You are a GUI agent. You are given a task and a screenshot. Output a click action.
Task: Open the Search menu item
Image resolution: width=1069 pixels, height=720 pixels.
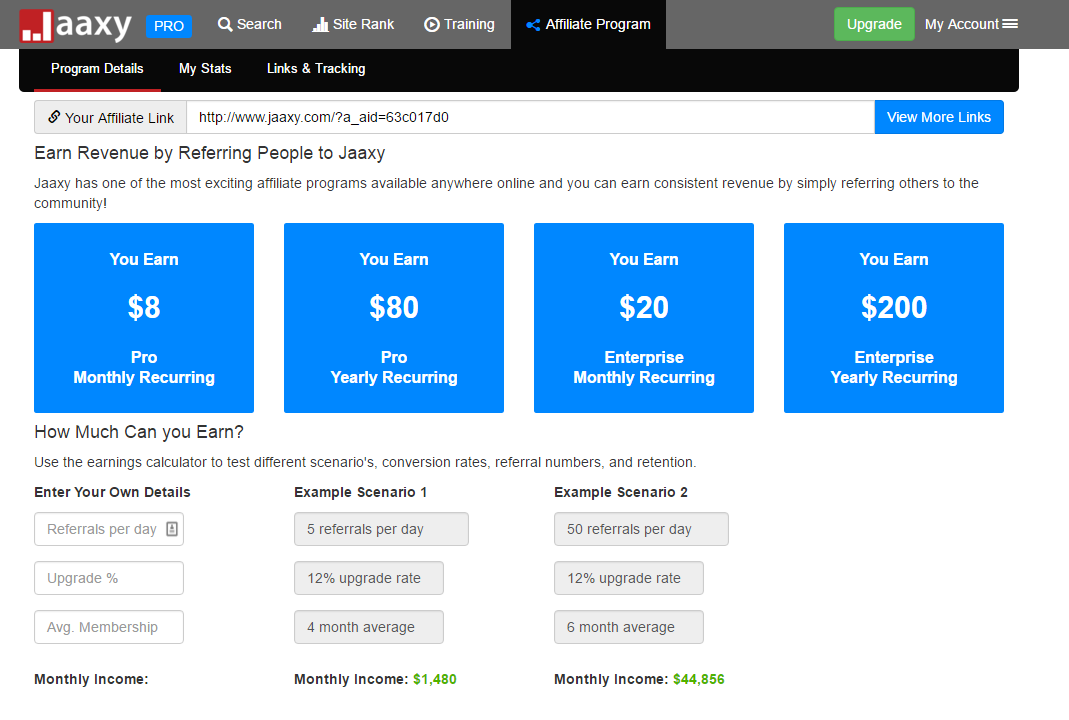coord(250,25)
